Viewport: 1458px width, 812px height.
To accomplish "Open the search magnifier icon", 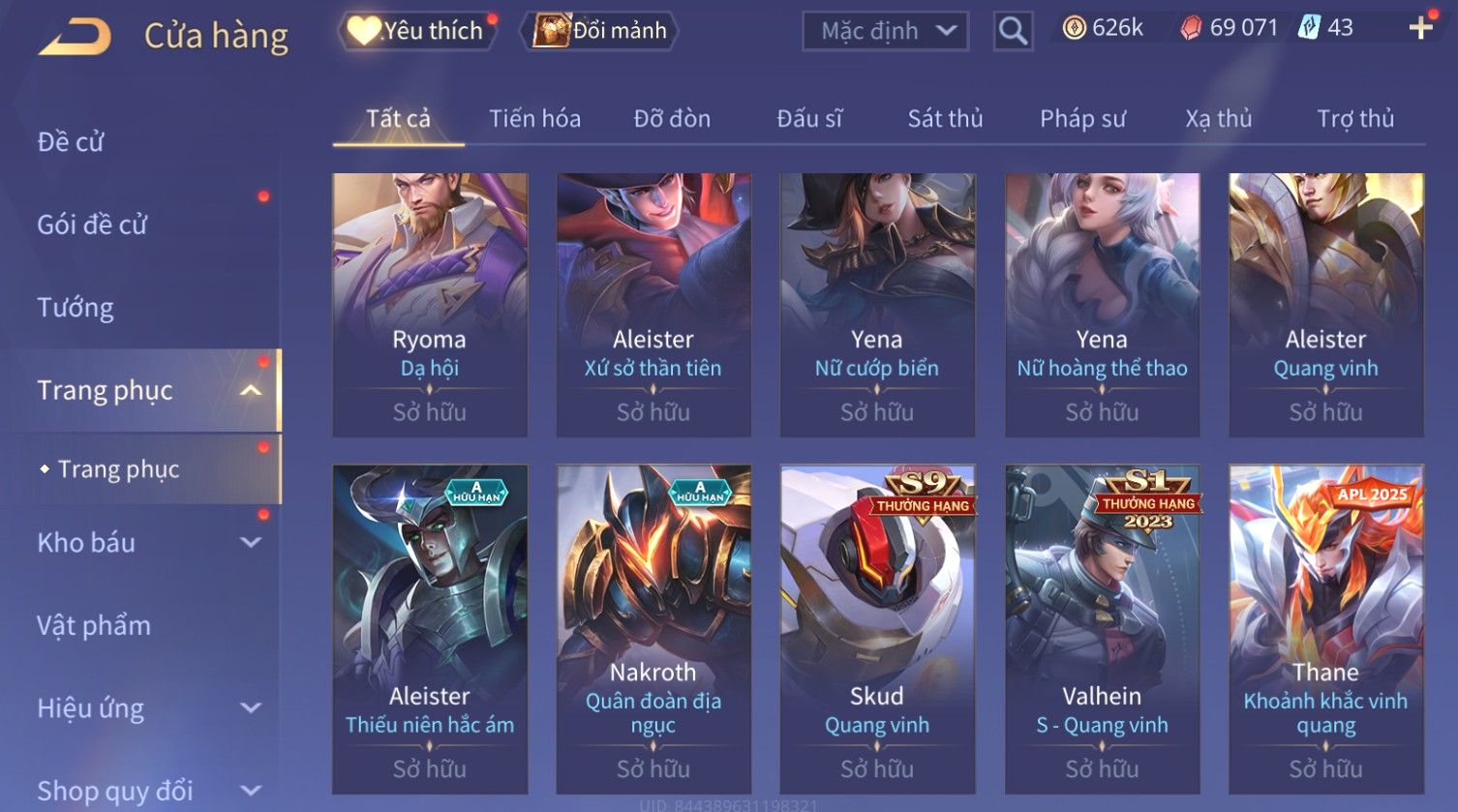I will click(x=1013, y=31).
